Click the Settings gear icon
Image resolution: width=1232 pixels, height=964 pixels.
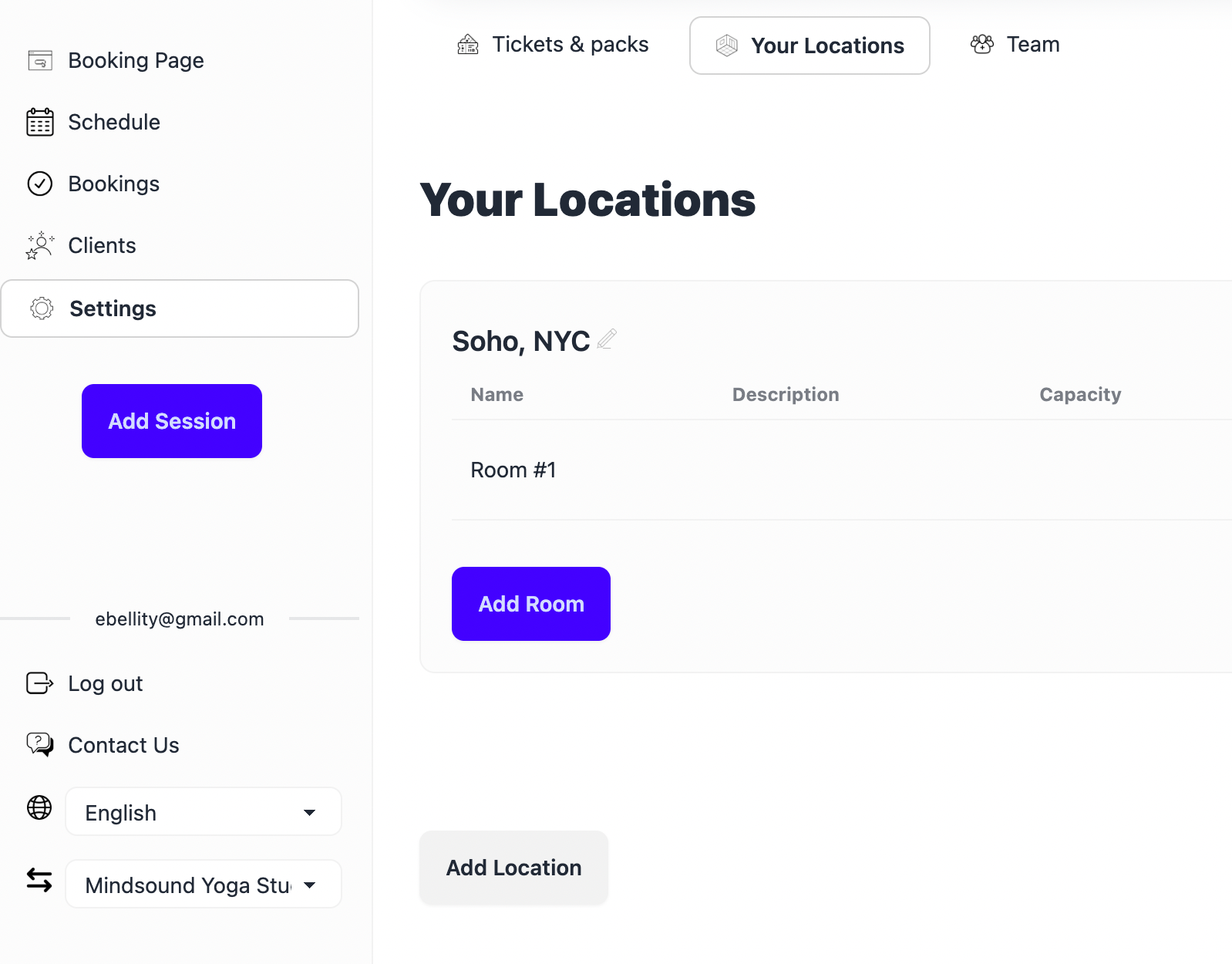click(x=42, y=308)
